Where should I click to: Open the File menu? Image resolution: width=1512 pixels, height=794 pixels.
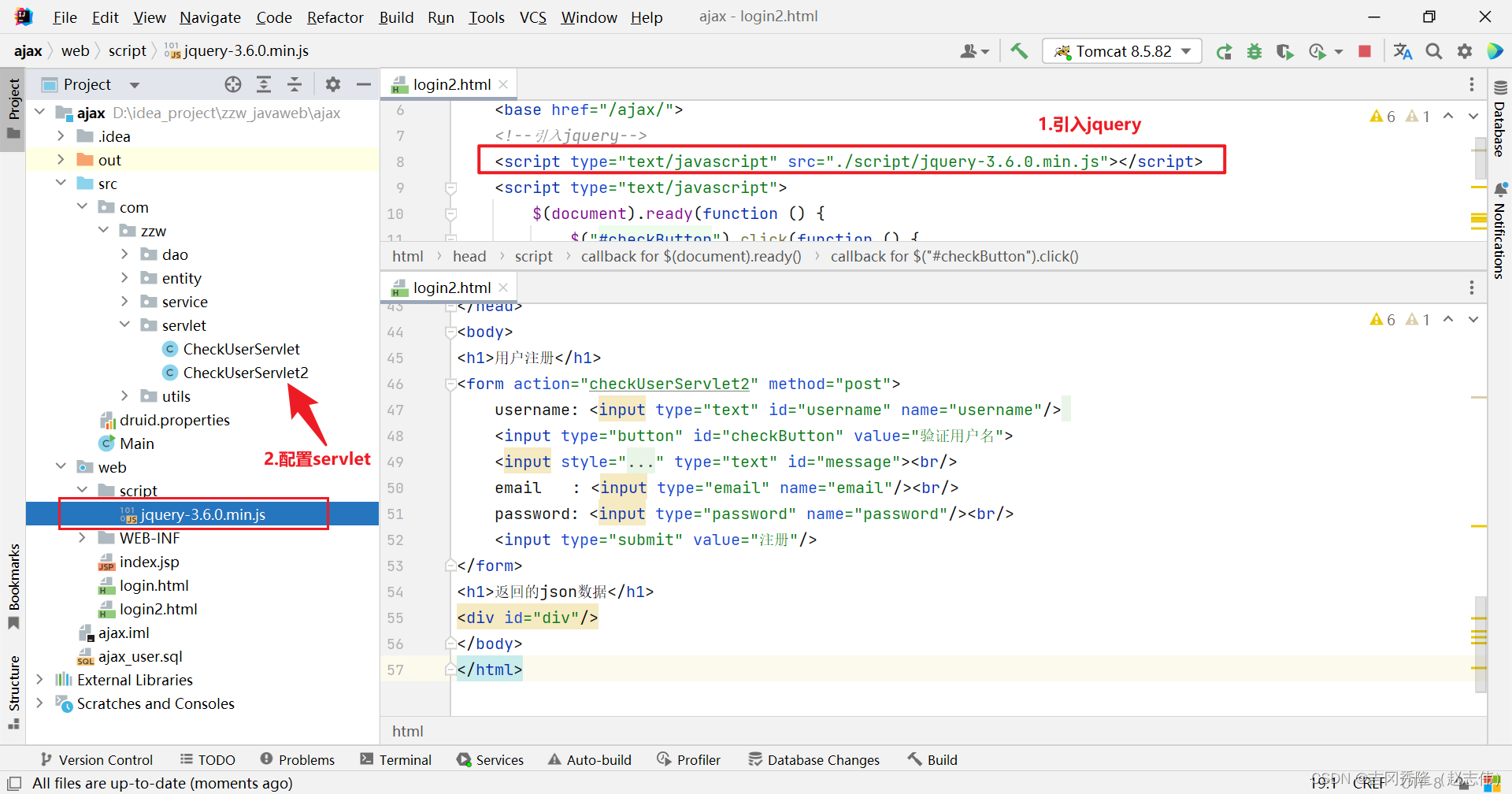tap(65, 17)
